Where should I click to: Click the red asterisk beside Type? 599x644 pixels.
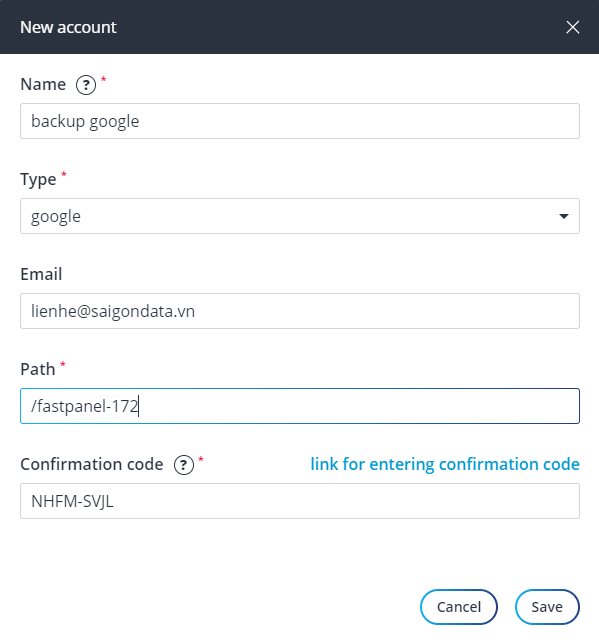(x=64, y=174)
